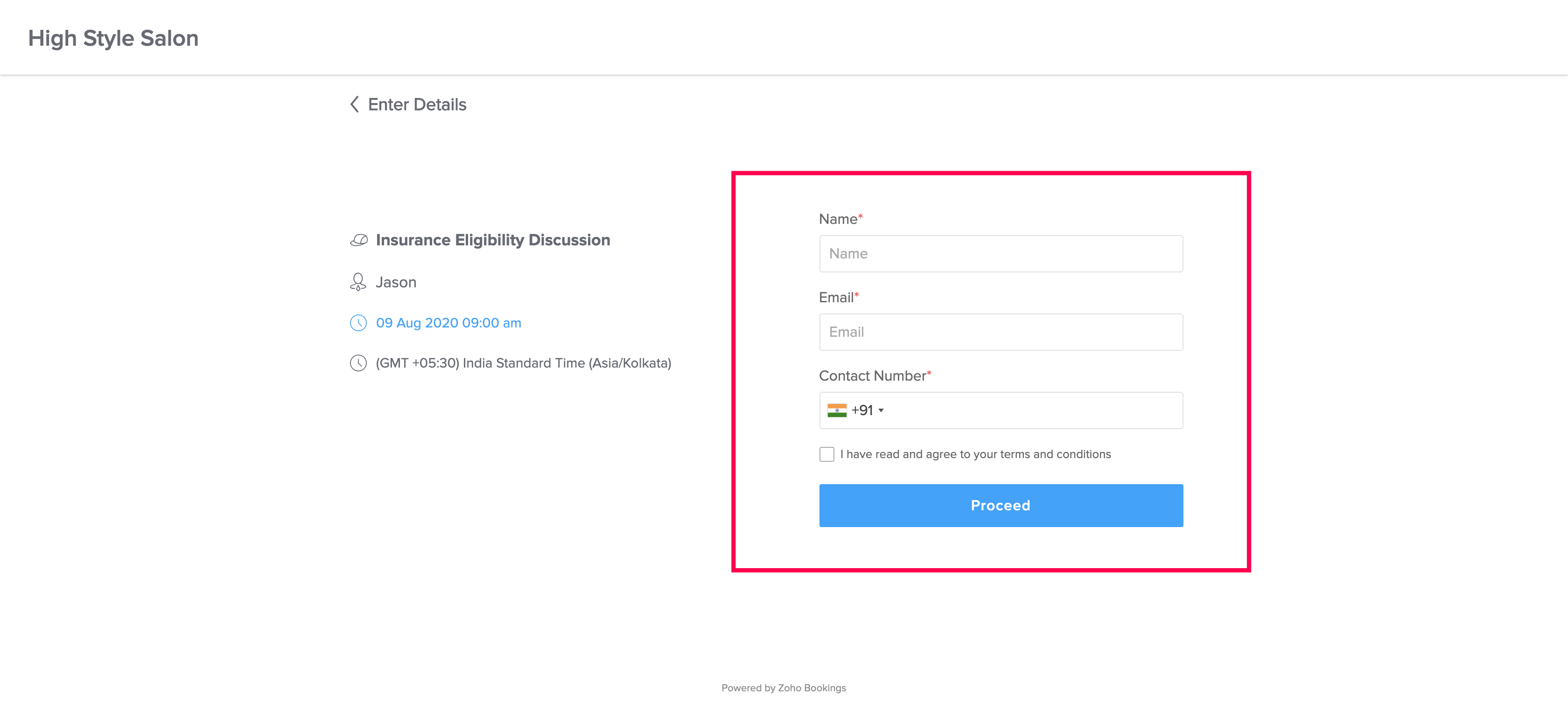This screenshot has width=1568, height=709.
Task: Click the gray timezone clock icon
Action: coord(358,363)
